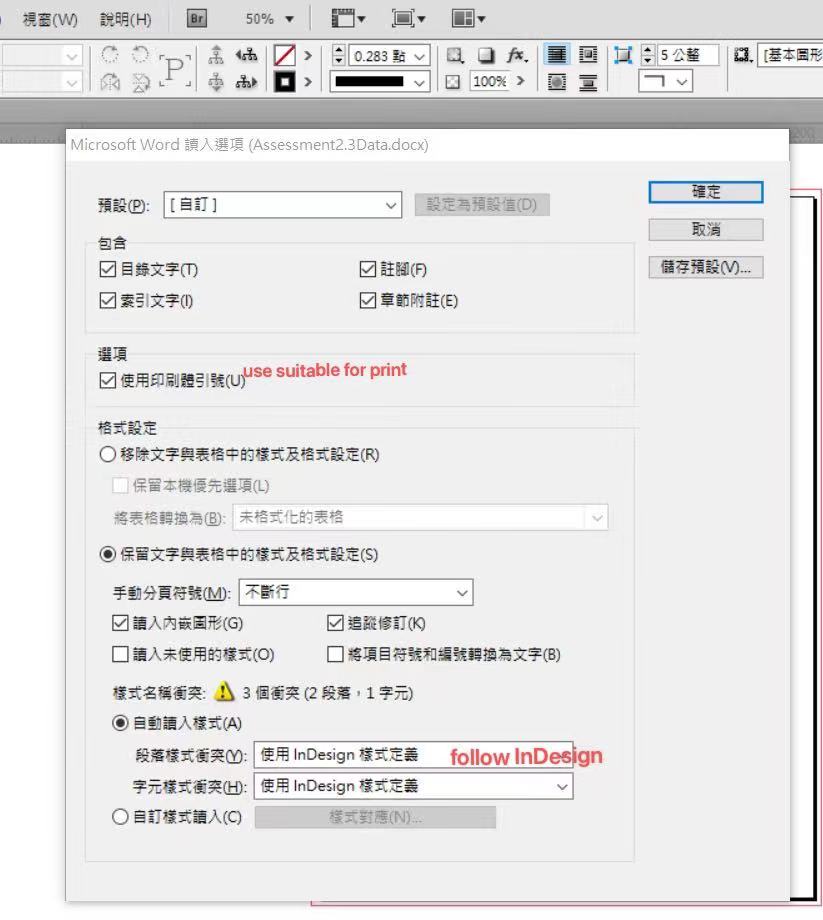Open the 字元樣式衝突(H) dropdown
Screen dimensions: 823x920
pyautogui.click(x=413, y=786)
